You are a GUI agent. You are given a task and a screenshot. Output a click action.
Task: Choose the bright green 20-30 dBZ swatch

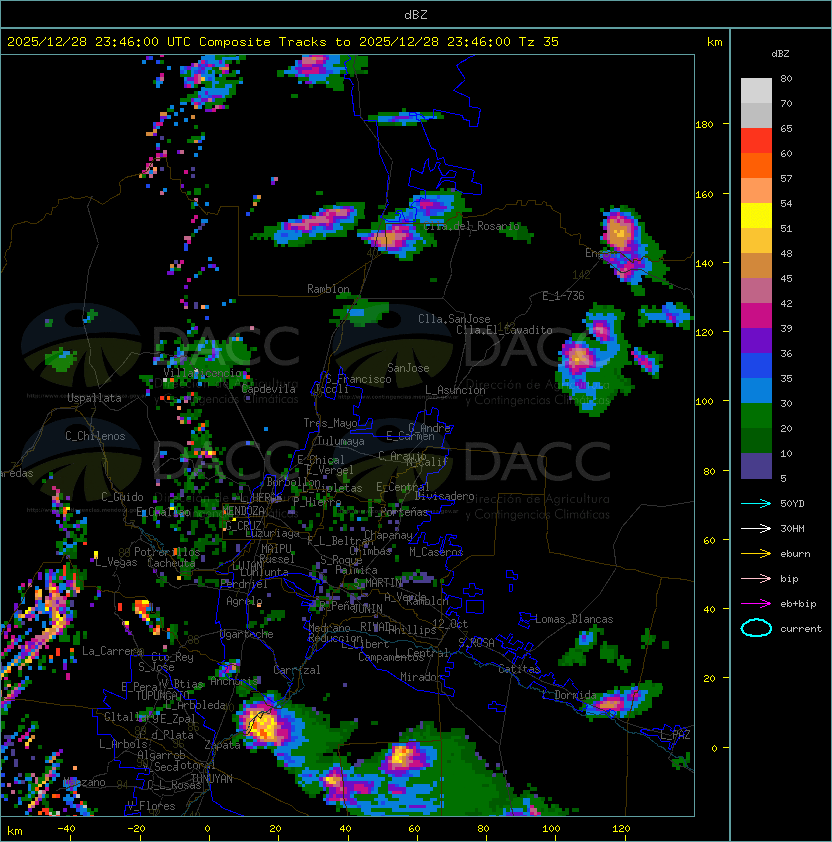tap(756, 416)
